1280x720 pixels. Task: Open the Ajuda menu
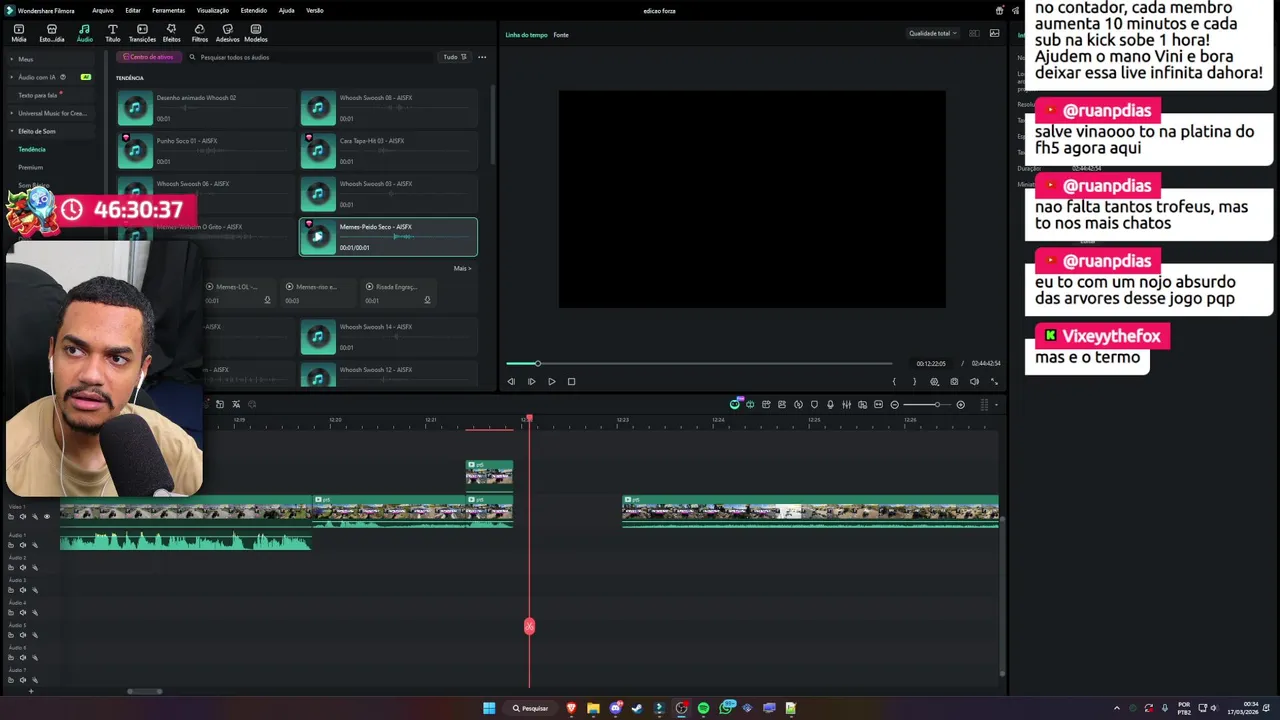click(x=286, y=10)
